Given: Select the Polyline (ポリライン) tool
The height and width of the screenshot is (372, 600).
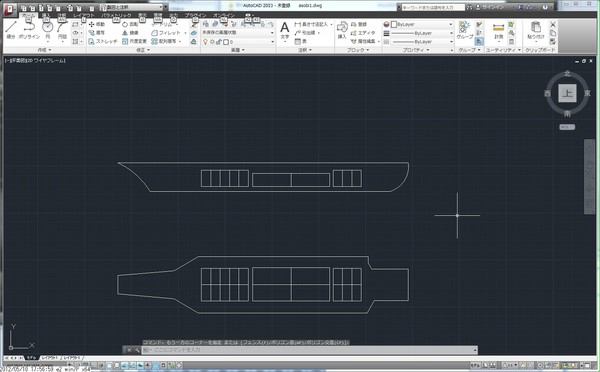Looking at the screenshot, I should click(29, 30).
